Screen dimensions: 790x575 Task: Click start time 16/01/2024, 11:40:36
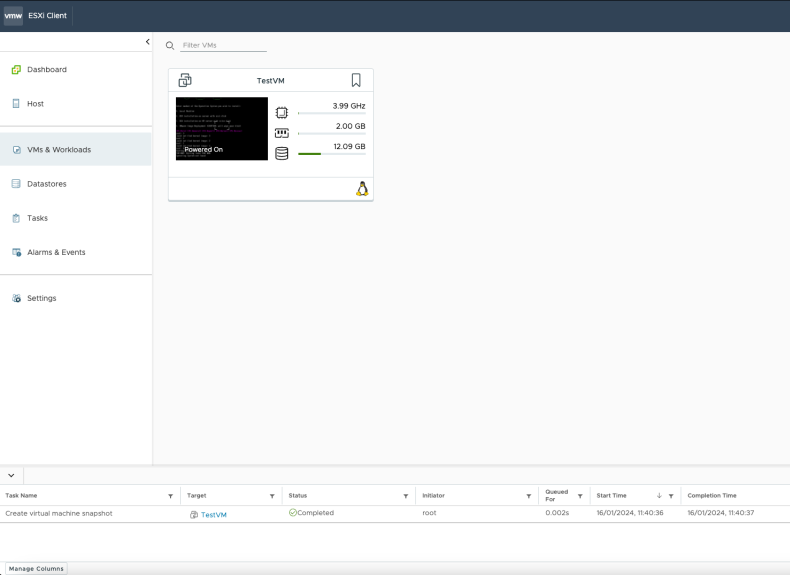point(630,513)
